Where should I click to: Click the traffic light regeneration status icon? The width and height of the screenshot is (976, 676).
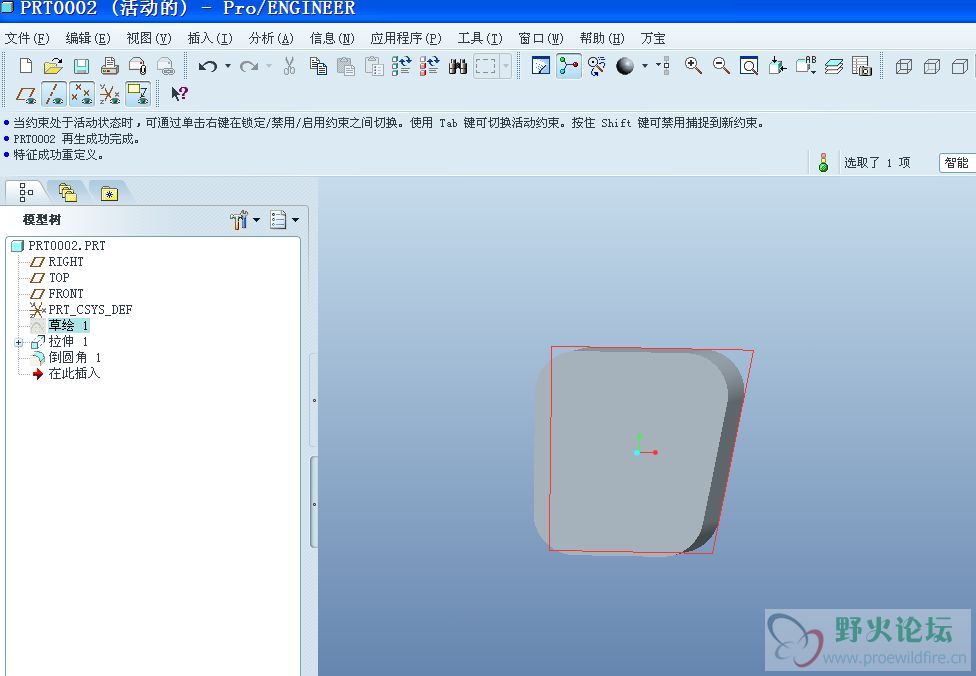coord(824,162)
